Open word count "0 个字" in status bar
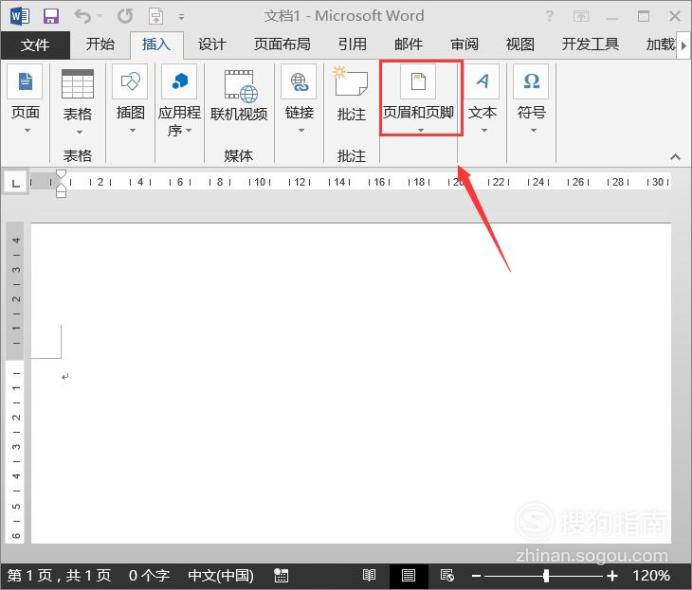The image size is (692, 590). point(149,575)
